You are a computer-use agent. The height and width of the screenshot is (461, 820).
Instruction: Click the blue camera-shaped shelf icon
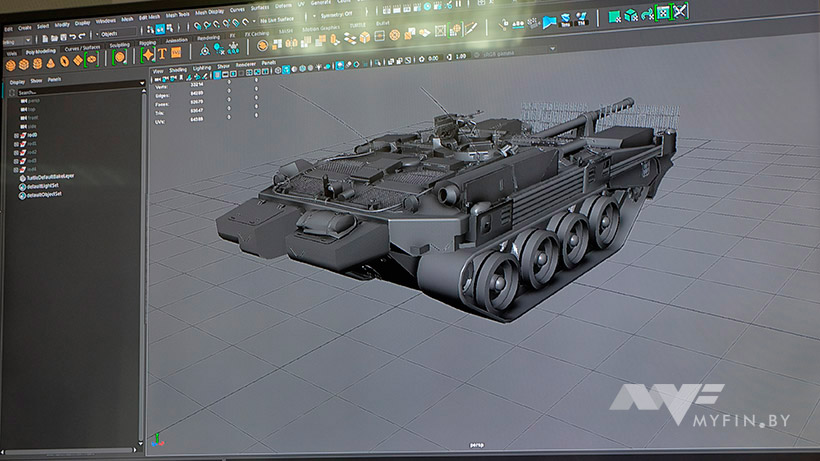(x=549, y=18)
